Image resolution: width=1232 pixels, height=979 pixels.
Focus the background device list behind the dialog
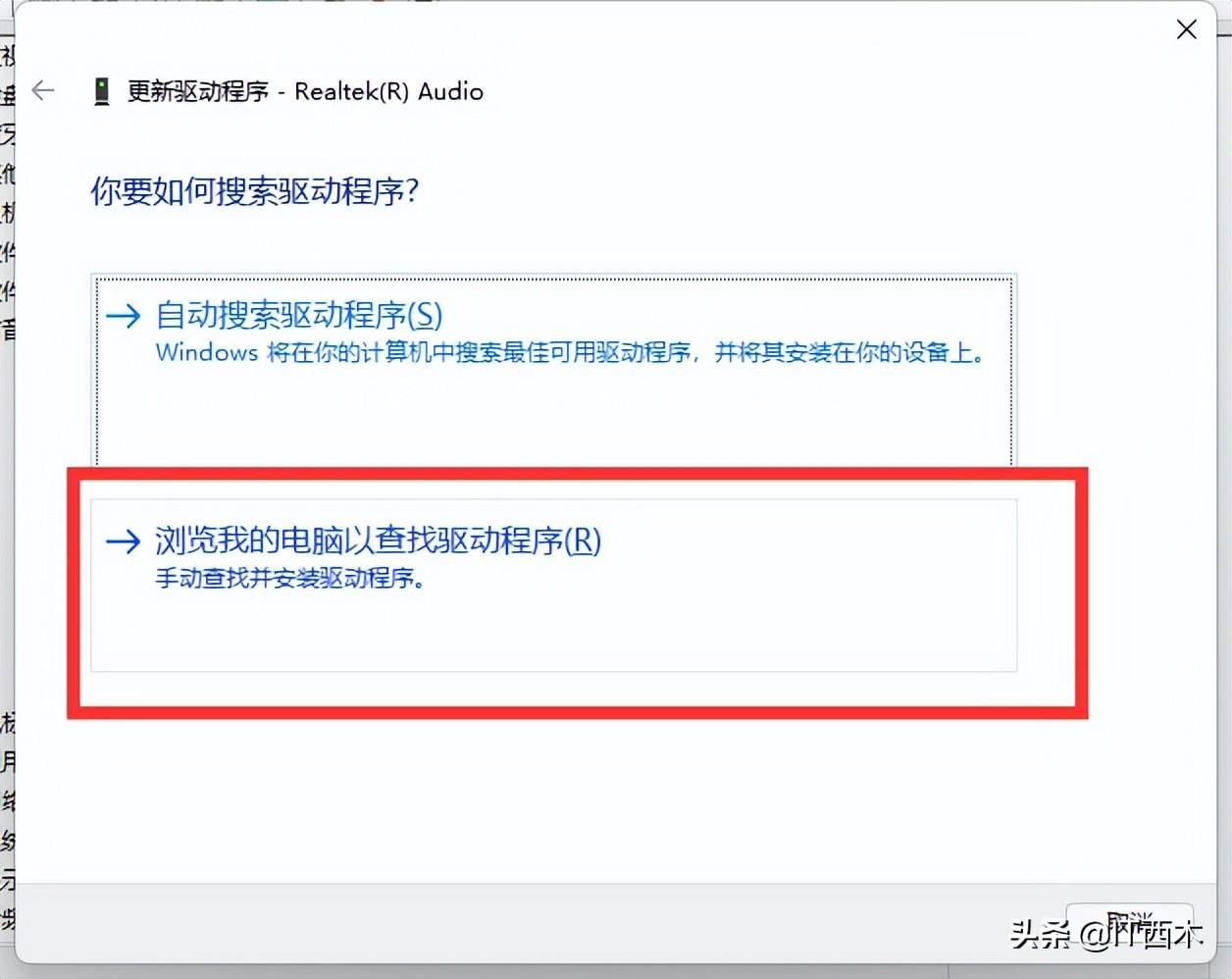pos(7,490)
